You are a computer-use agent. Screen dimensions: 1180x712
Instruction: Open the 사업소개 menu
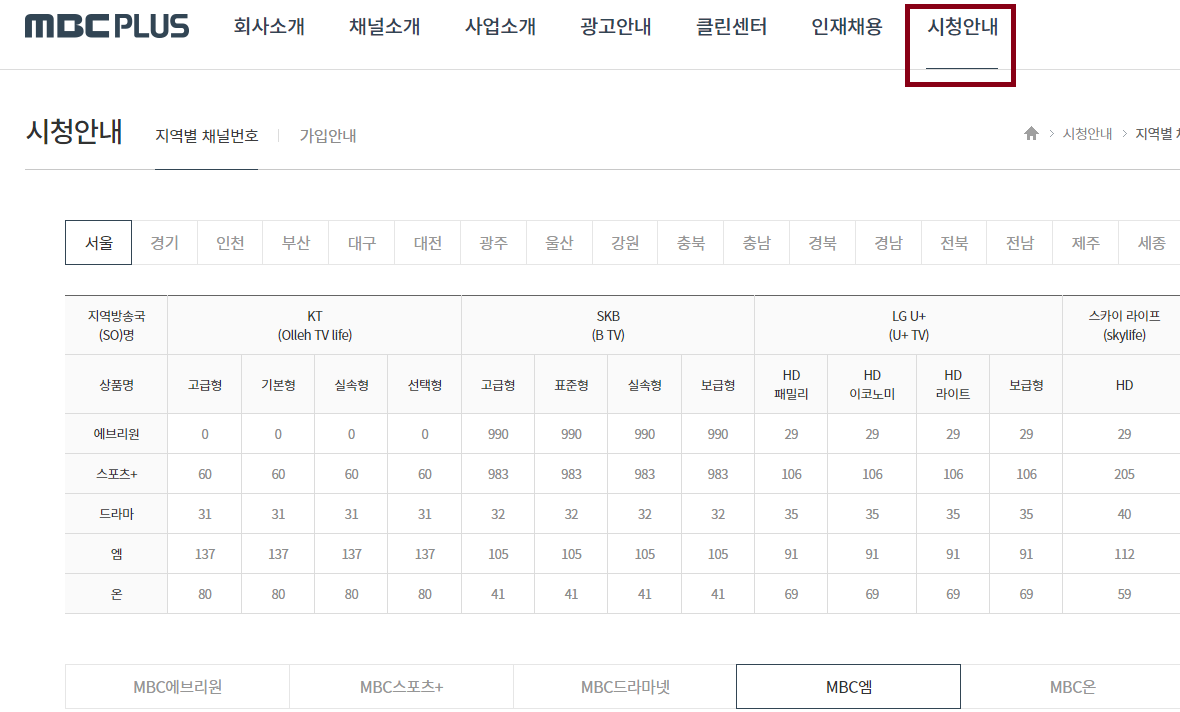pos(499,27)
